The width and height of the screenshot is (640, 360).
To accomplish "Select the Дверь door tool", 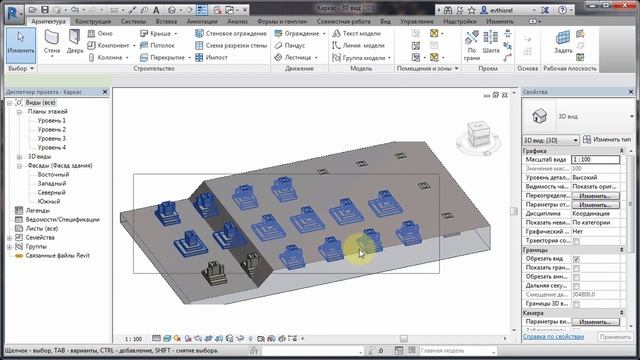I will 75,42.
